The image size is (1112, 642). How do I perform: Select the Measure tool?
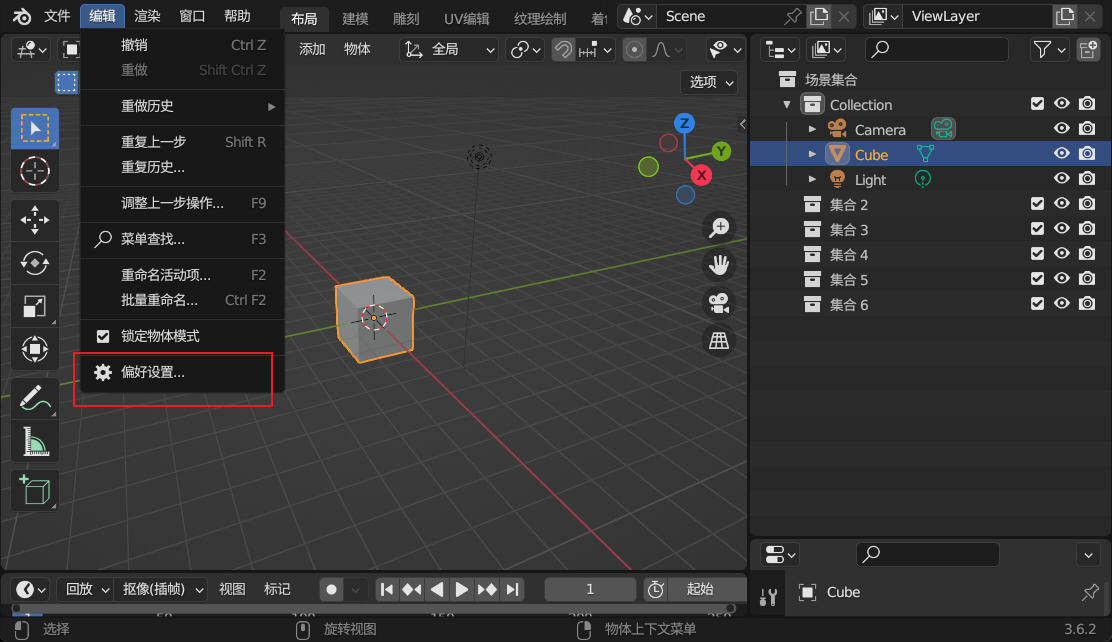pyautogui.click(x=35, y=440)
